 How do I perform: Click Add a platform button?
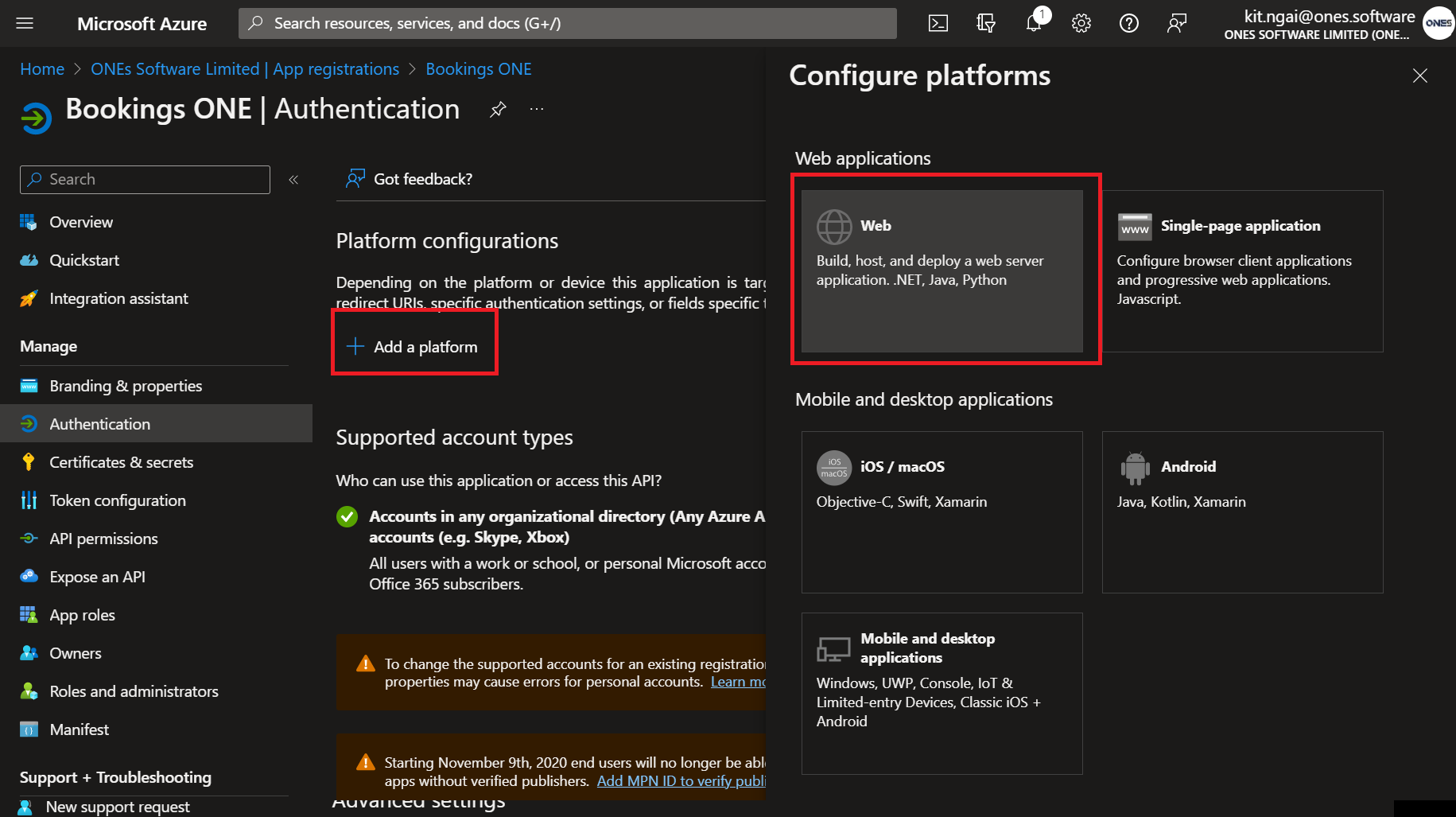(x=414, y=347)
